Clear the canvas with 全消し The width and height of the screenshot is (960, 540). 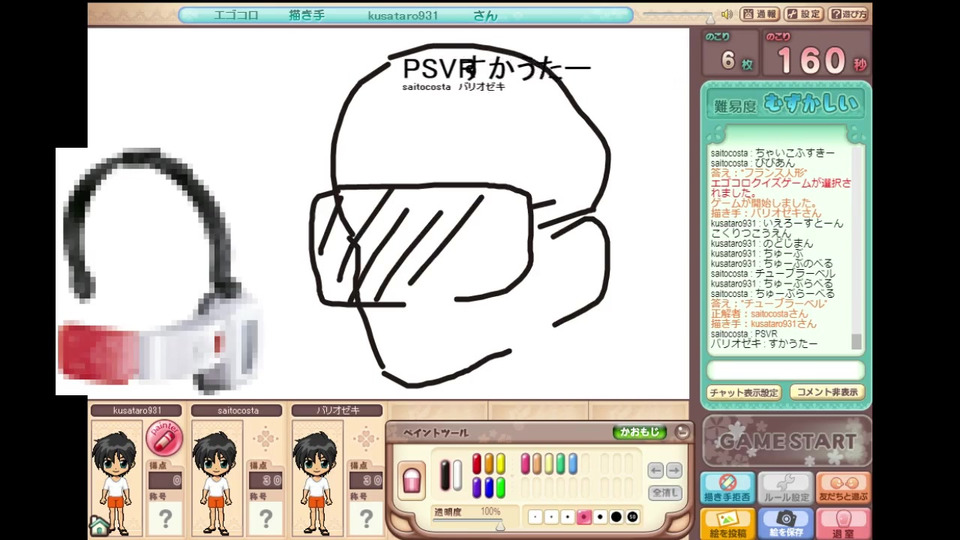pos(665,492)
